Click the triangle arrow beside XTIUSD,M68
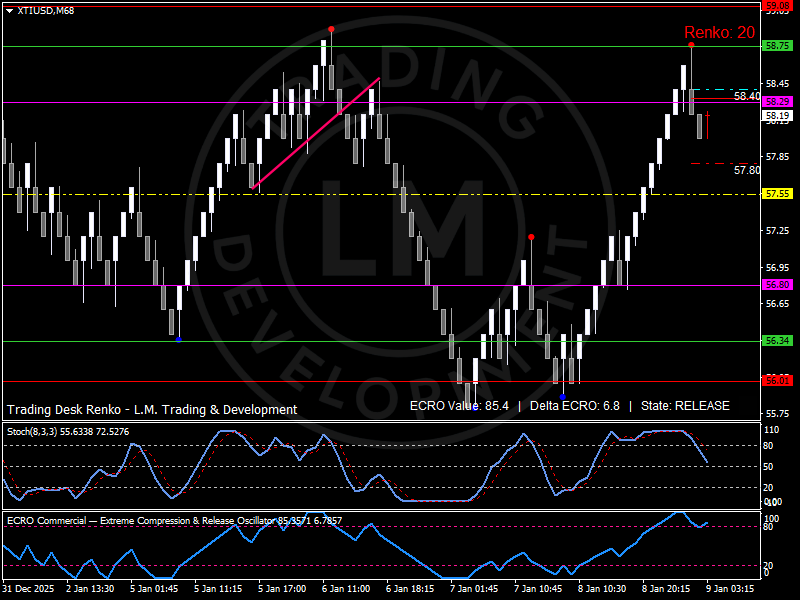The height and width of the screenshot is (600, 800). point(9,9)
